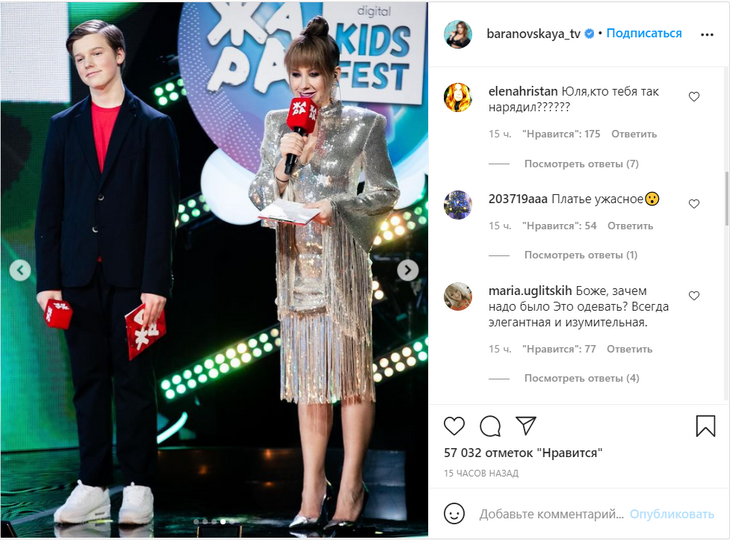The height and width of the screenshot is (540, 730).
Task: Open baranovskaya_tv profile username link
Action: [534, 34]
